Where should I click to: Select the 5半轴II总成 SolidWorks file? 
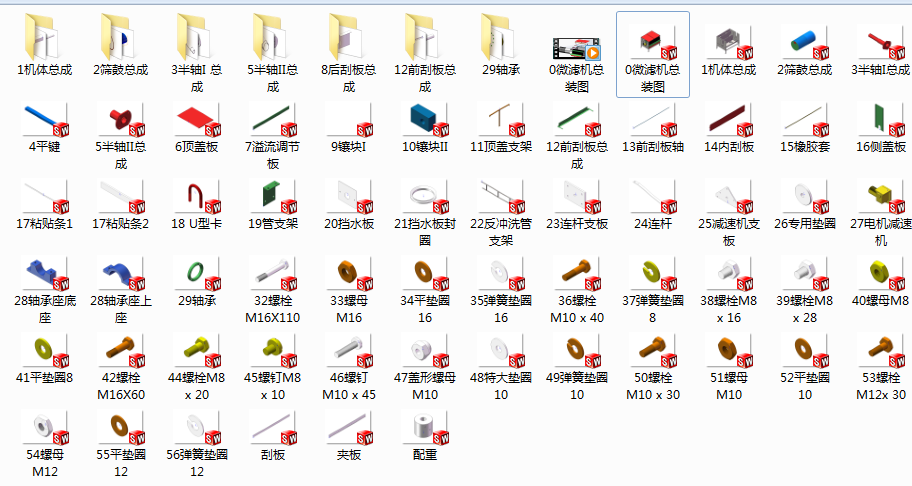pos(121,136)
